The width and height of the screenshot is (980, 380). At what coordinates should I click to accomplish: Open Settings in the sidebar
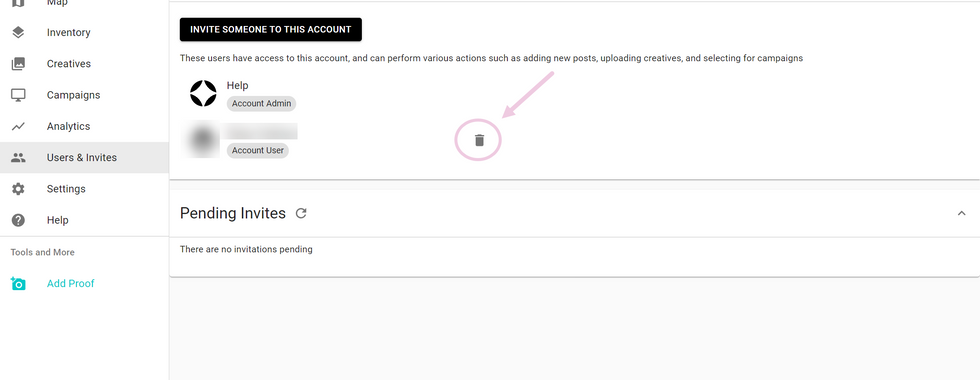pos(84,189)
